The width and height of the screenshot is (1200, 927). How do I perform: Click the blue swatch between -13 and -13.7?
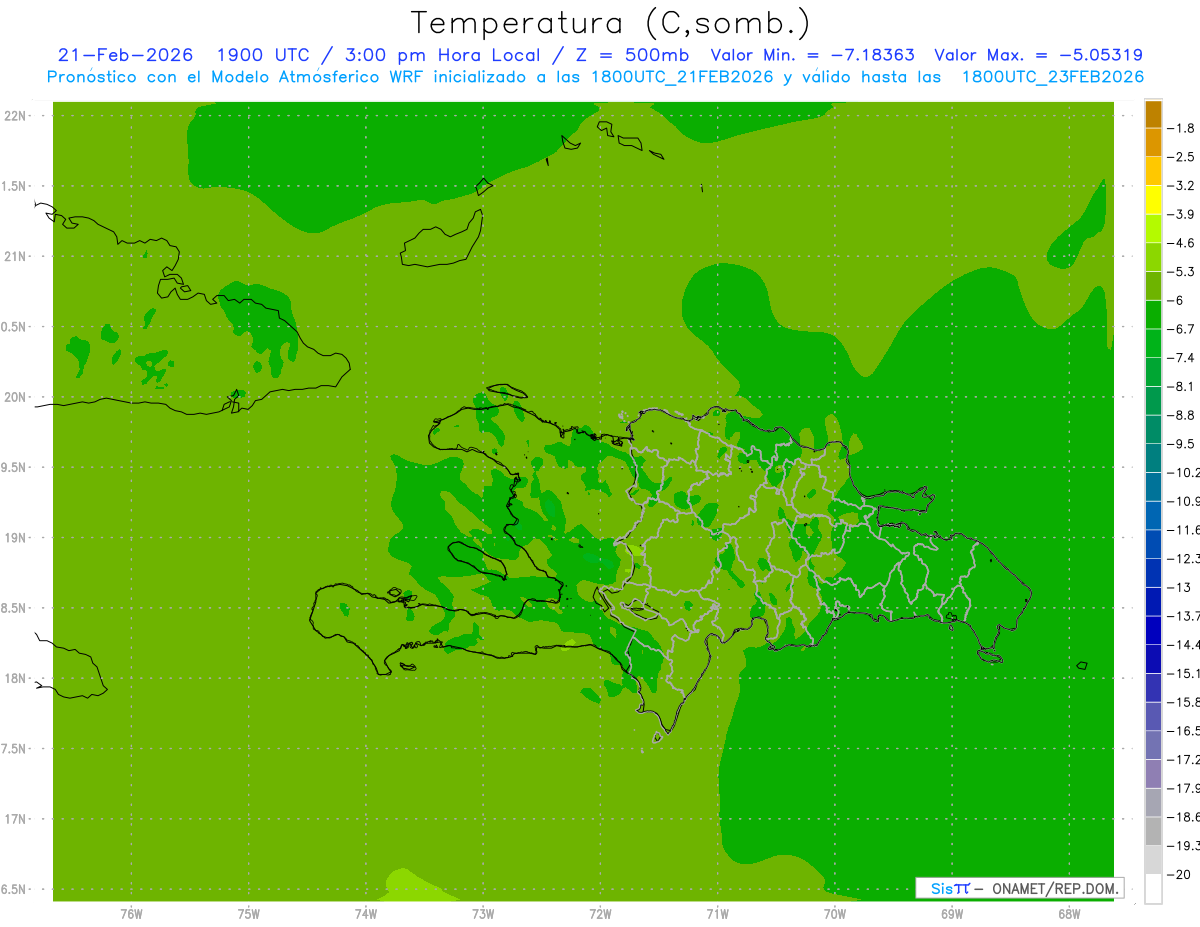1153,601
